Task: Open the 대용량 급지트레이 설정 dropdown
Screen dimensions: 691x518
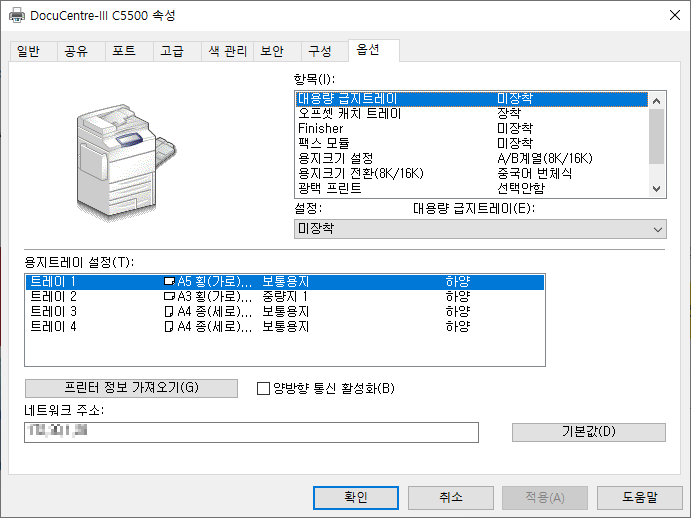Action: click(x=480, y=229)
